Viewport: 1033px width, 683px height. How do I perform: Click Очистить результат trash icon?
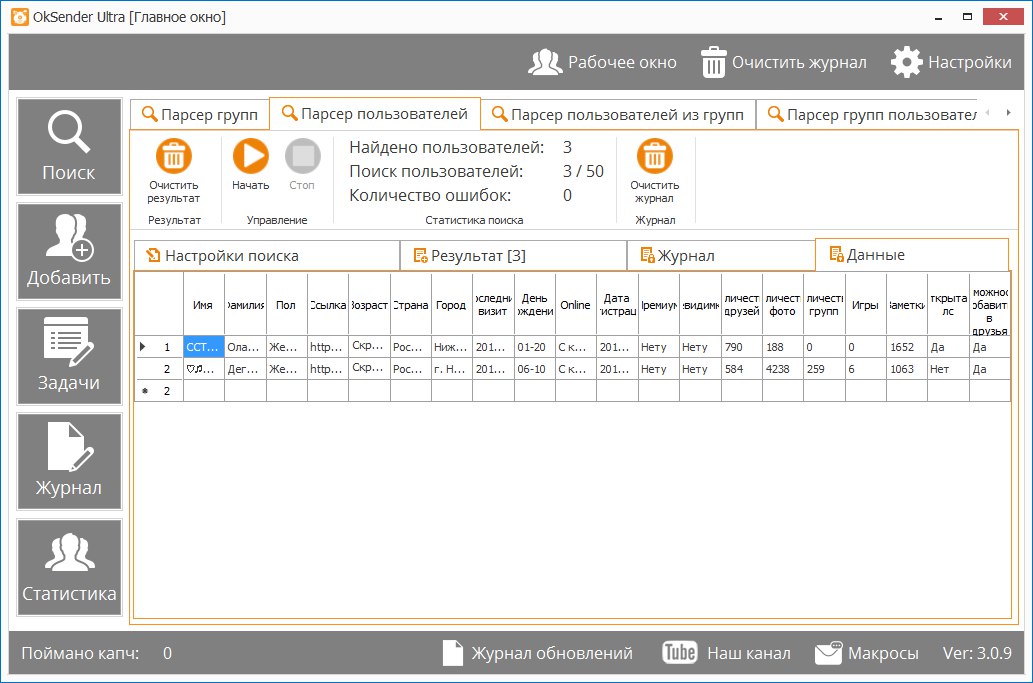coord(174,157)
